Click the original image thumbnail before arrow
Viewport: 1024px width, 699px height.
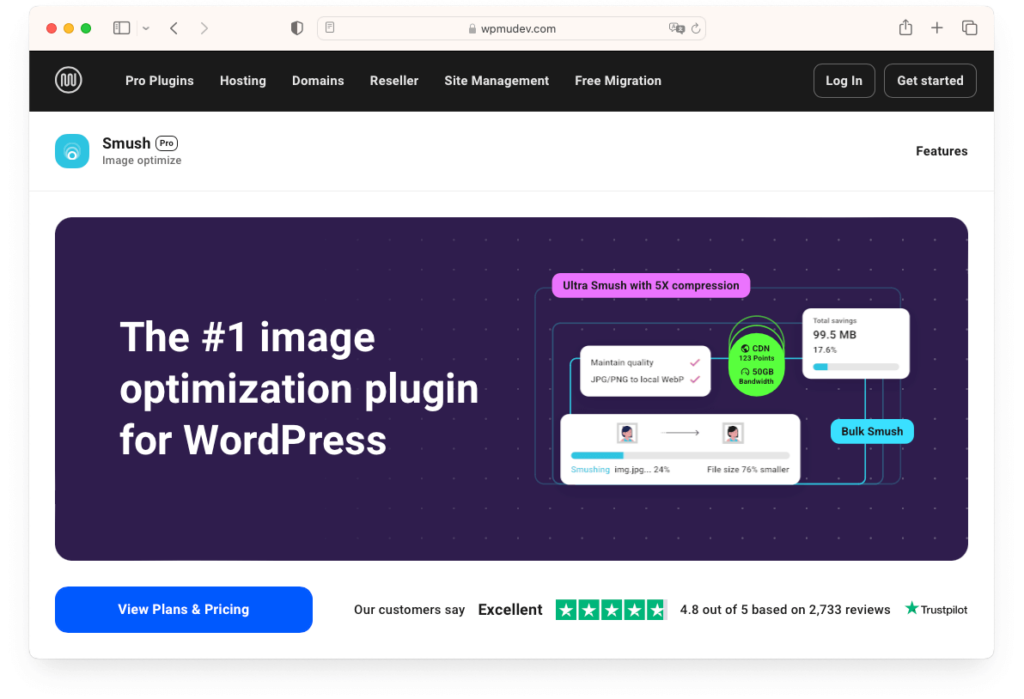point(627,432)
